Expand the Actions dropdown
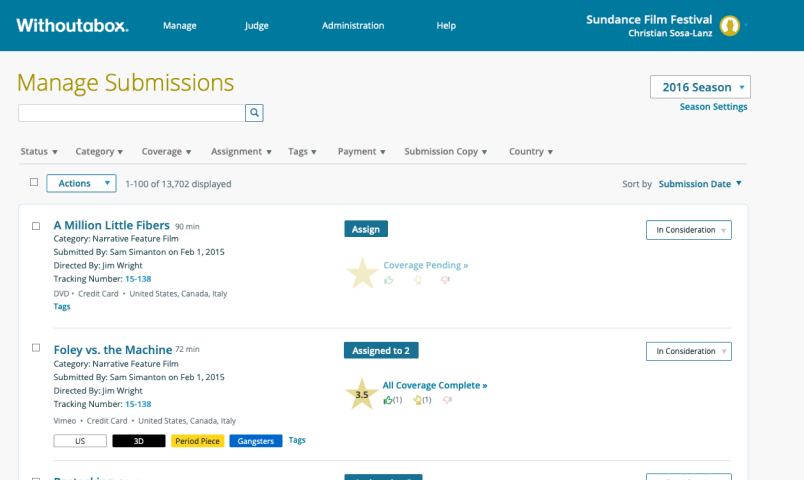 [81, 183]
